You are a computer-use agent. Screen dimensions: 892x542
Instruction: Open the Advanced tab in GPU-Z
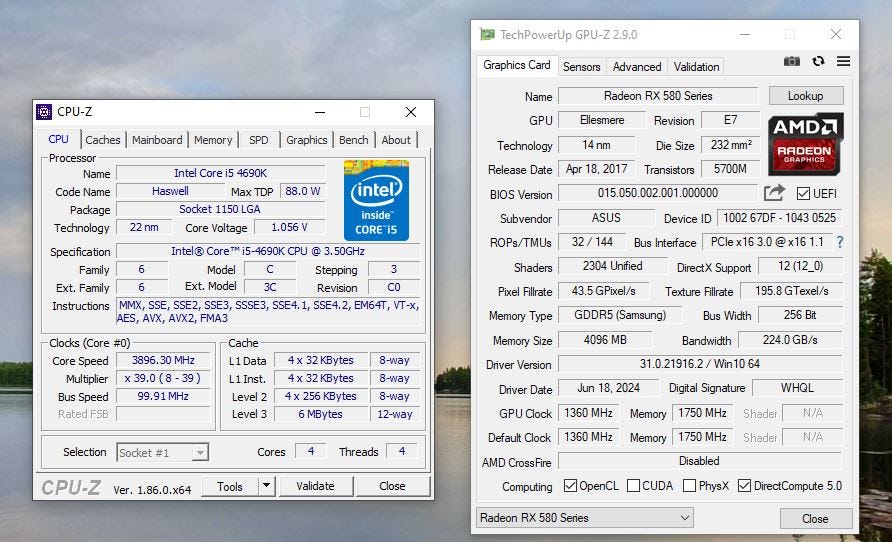(637, 67)
